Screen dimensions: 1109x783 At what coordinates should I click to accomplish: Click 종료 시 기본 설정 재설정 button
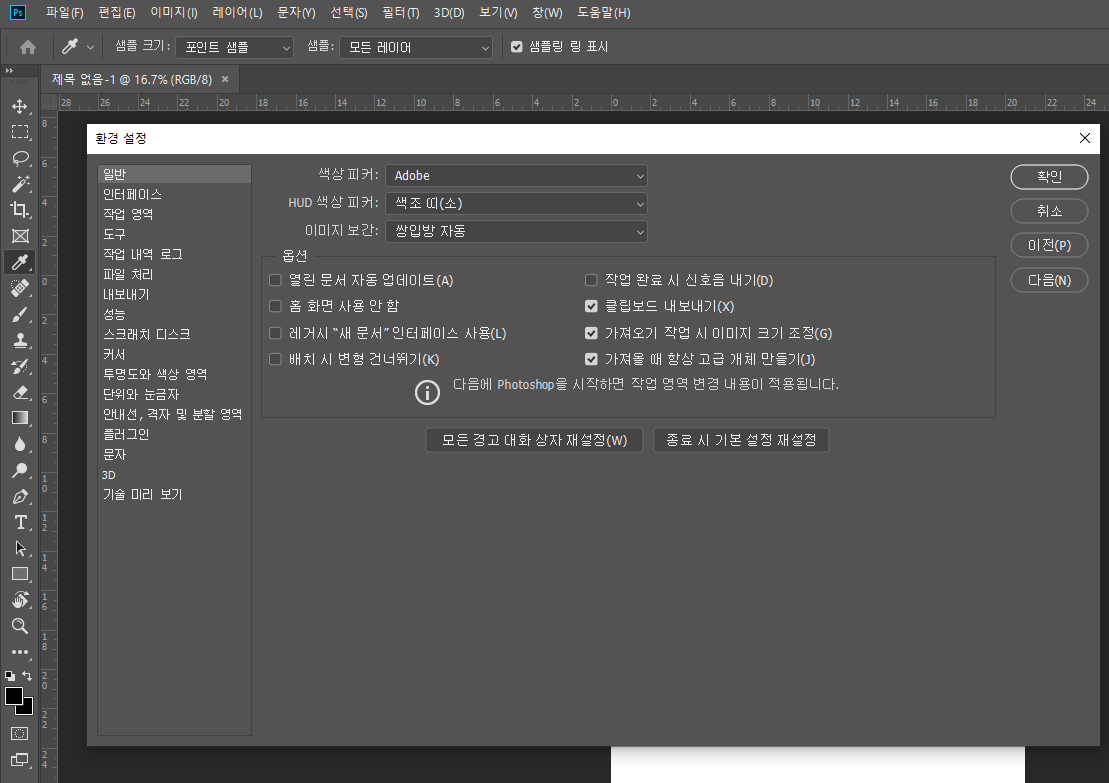(741, 440)
